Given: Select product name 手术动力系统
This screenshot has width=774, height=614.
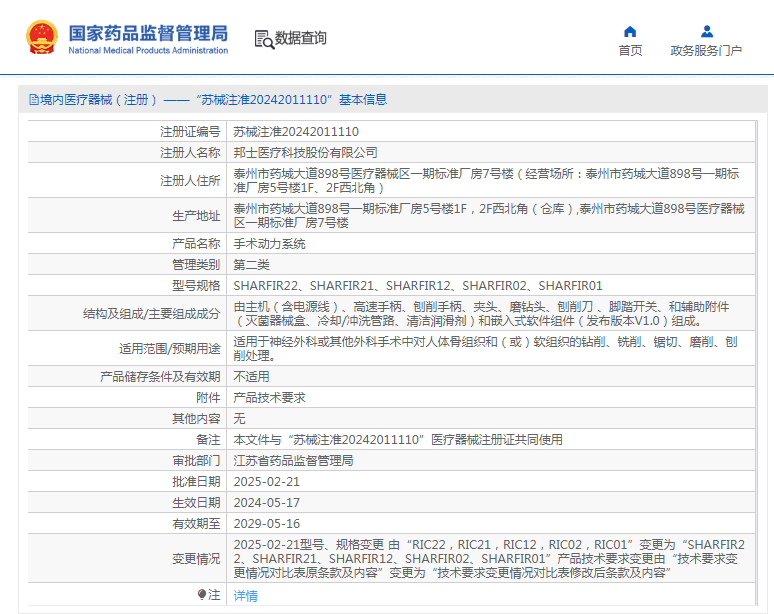Looking at the screenshot, I should [x=270, y=244].
